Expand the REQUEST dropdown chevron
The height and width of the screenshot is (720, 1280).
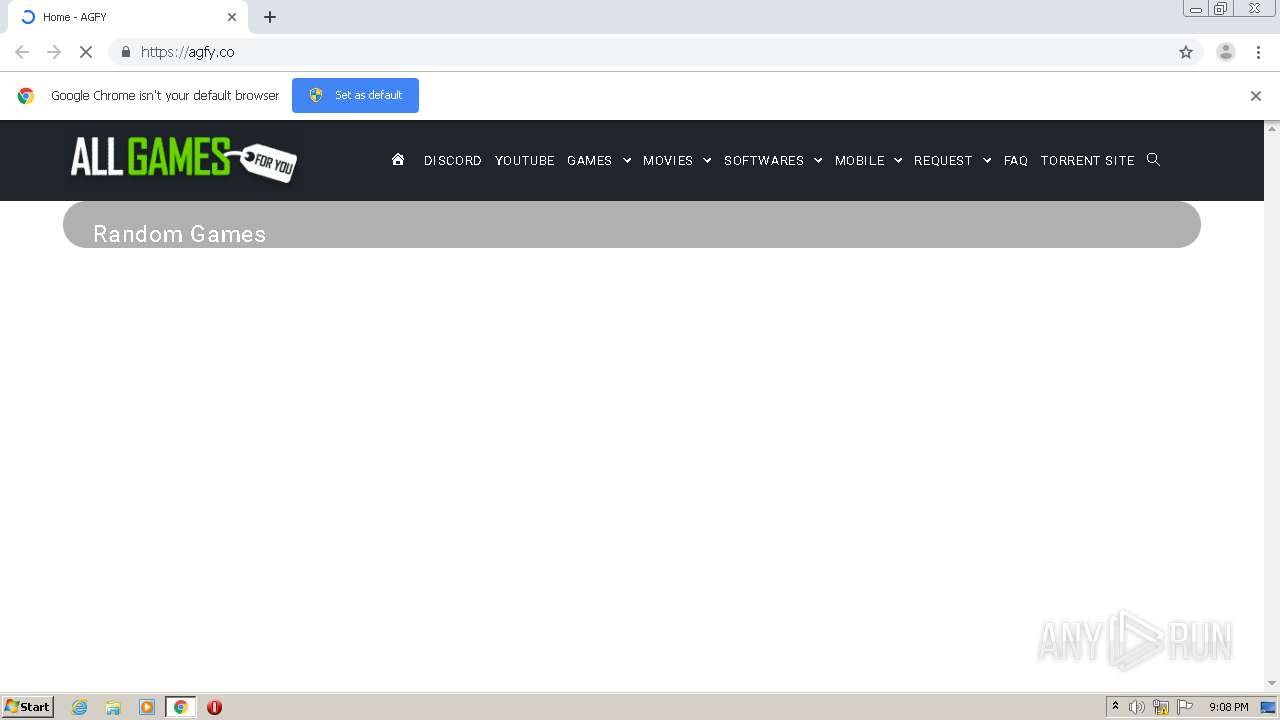tap(987, 160)
